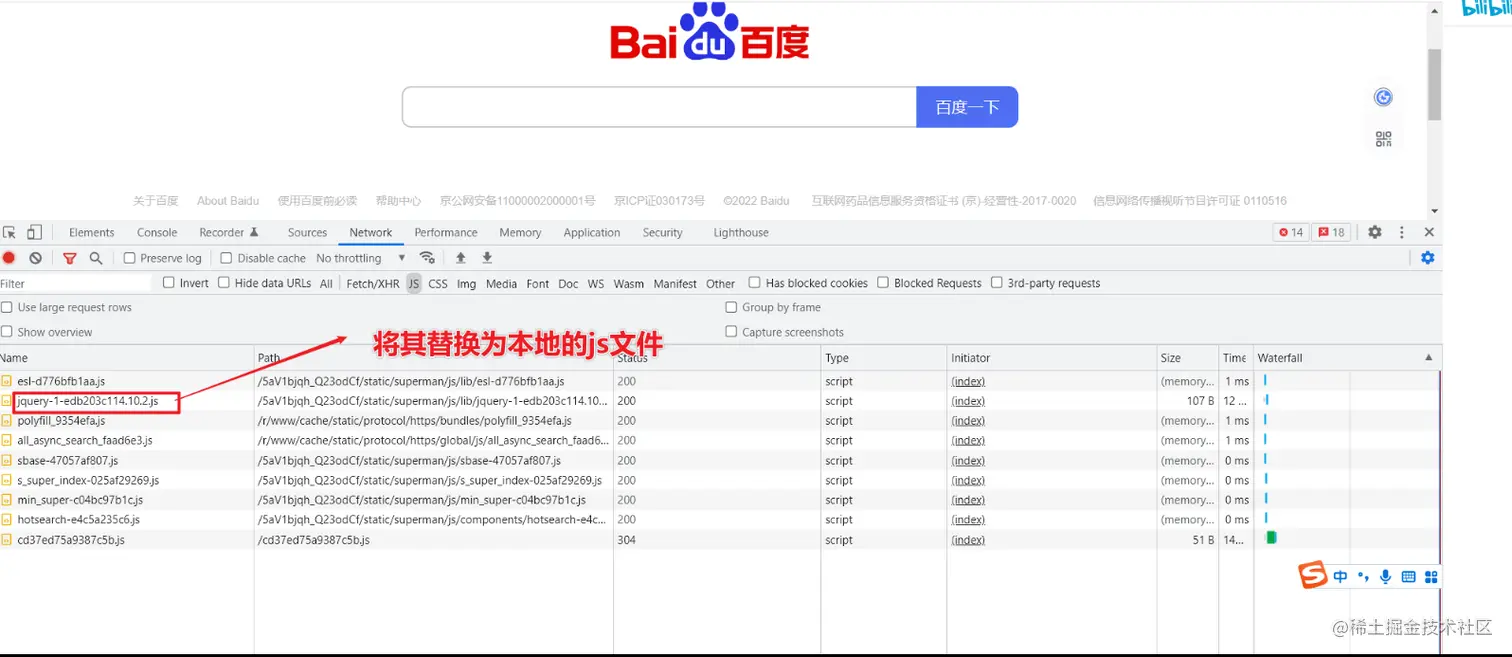
Task: Click Sogou microphone voice input icon
Action: click(x=1385, y=577)
